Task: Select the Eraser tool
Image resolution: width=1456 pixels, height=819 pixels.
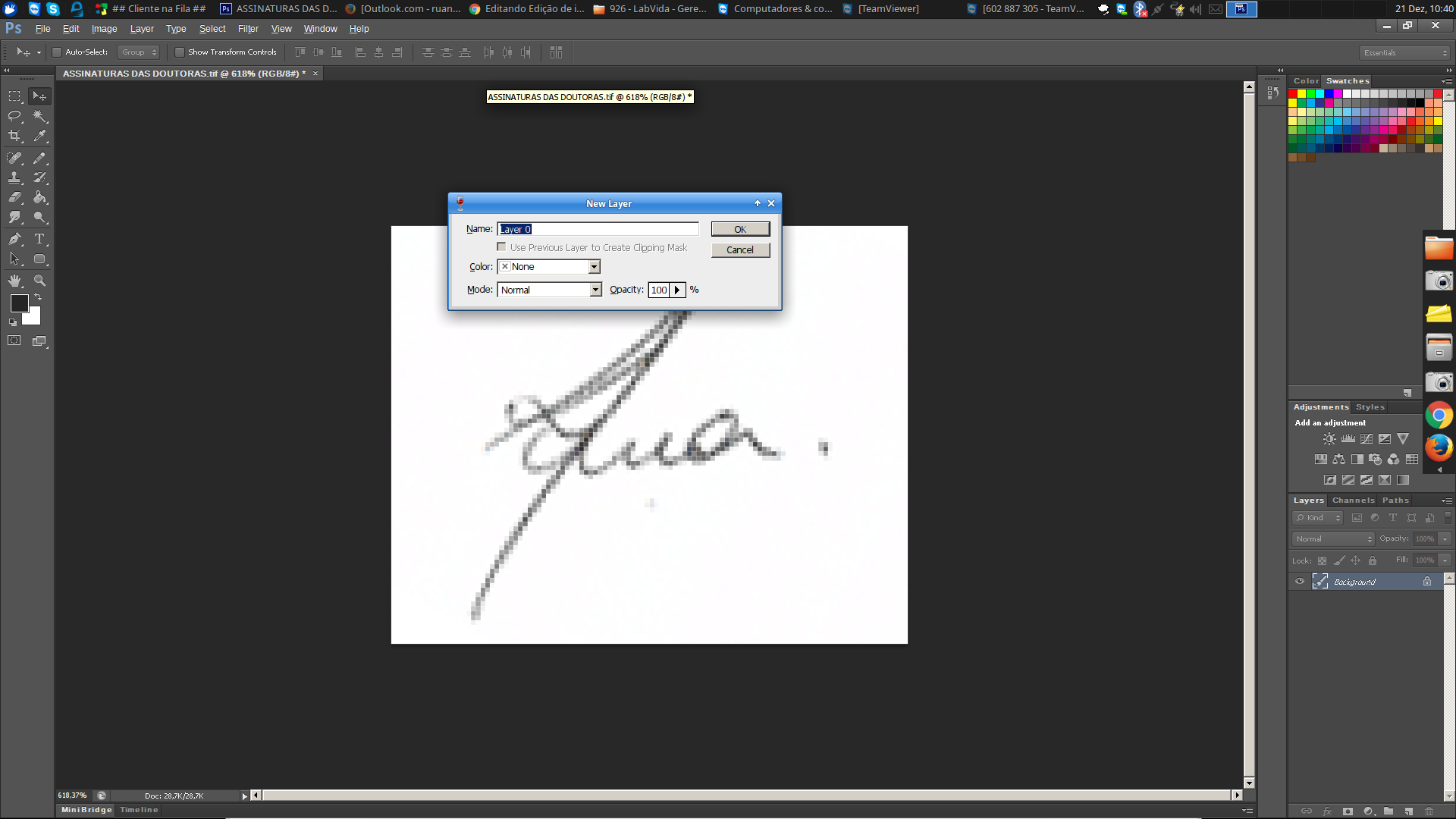Action: [14, 197]
